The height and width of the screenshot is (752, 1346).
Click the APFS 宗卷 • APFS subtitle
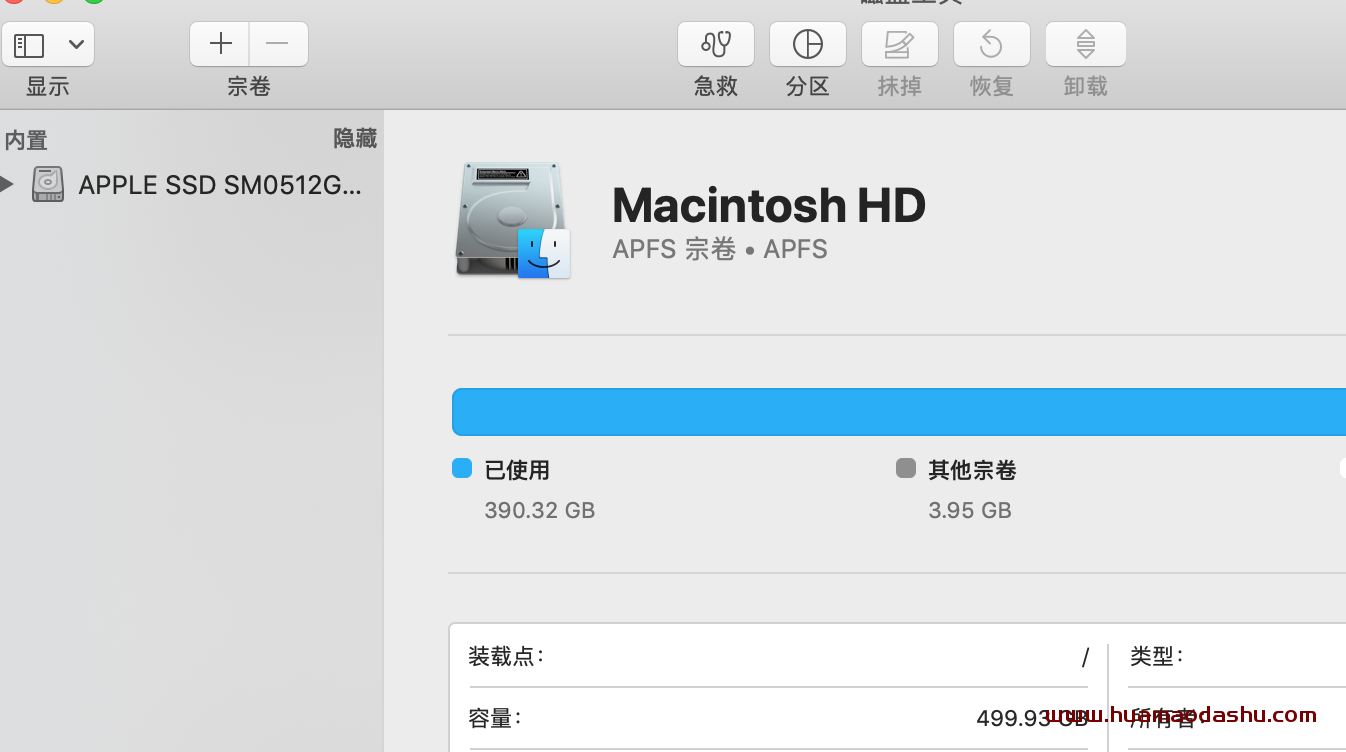click(x=720, y=249)
